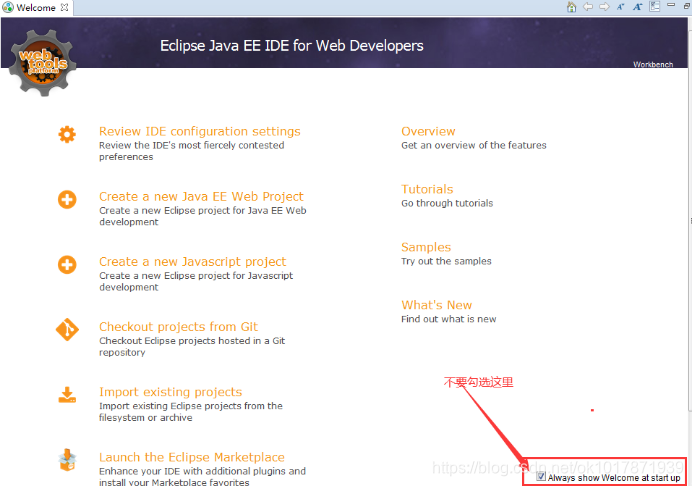Go to the Workbench link
693x486 pixels.
(x=653, y=65)
